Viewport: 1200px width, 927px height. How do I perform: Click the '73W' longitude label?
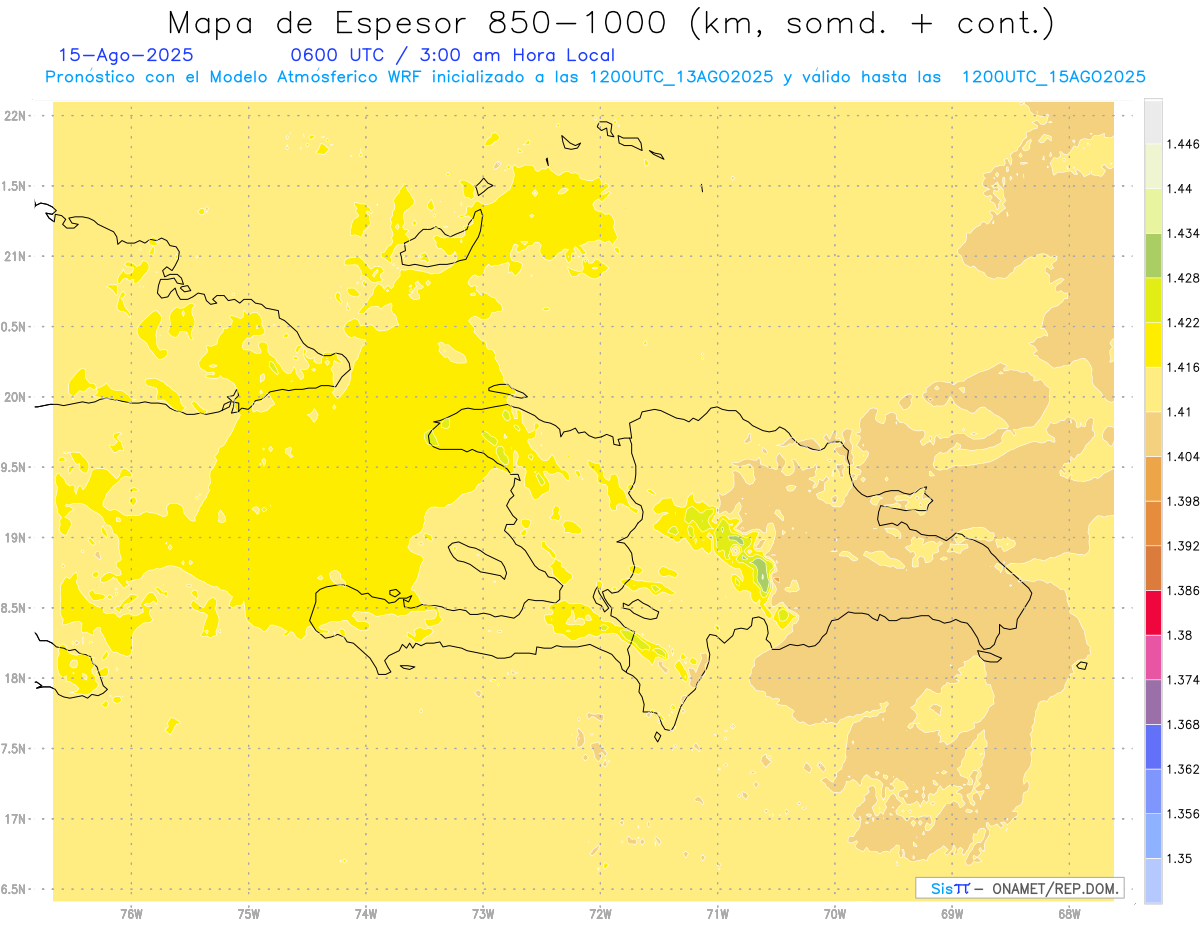483,914
